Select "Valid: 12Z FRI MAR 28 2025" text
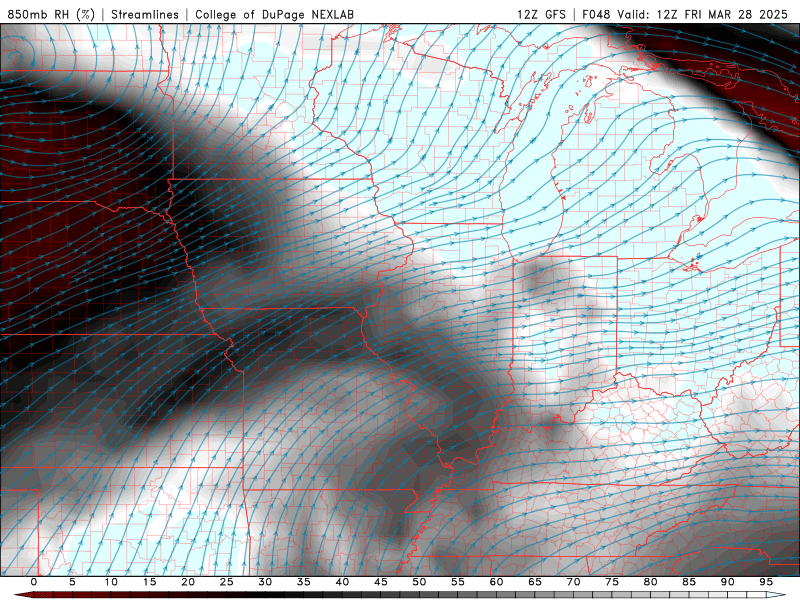Image resolution: width=800 pixels, height=600 pixels. point(703,14)
